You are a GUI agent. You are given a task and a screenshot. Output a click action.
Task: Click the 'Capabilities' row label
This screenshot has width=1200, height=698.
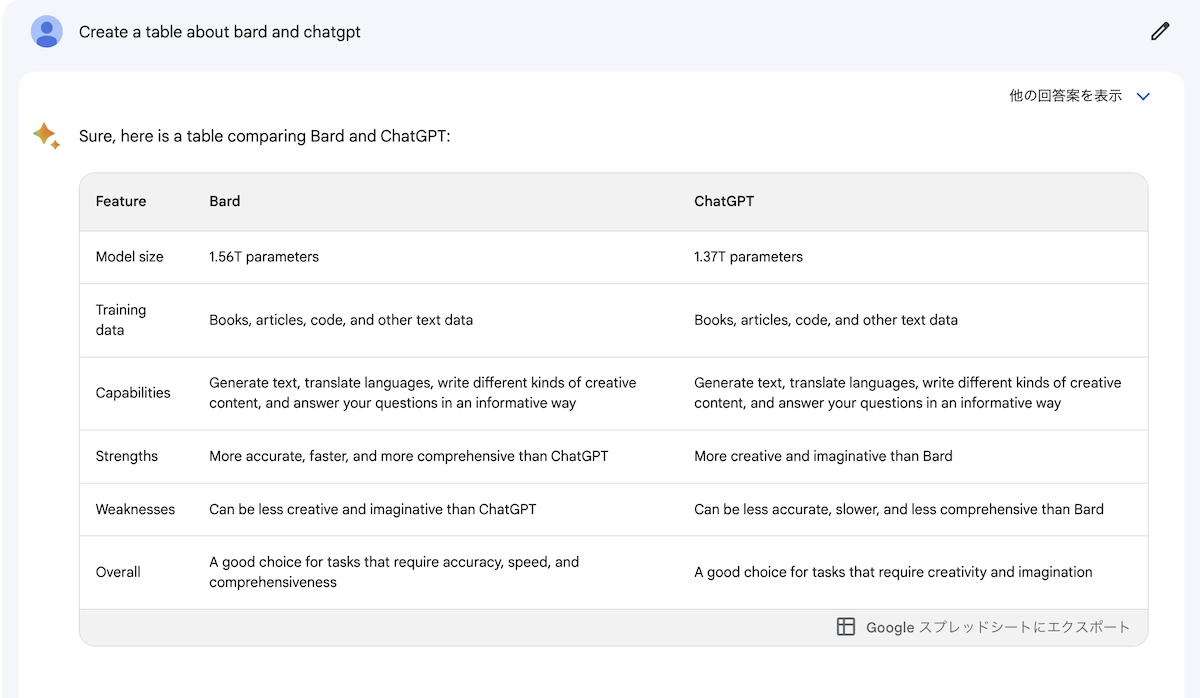click(x=133, y=393)
